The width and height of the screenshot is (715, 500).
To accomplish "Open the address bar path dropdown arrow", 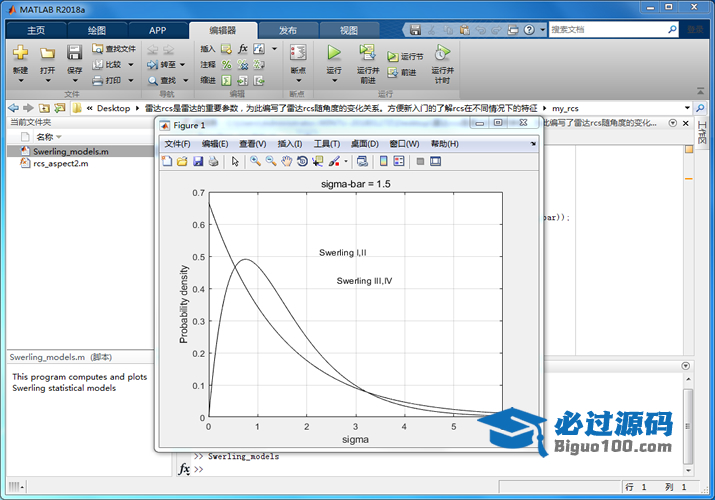I will point(687,108).
